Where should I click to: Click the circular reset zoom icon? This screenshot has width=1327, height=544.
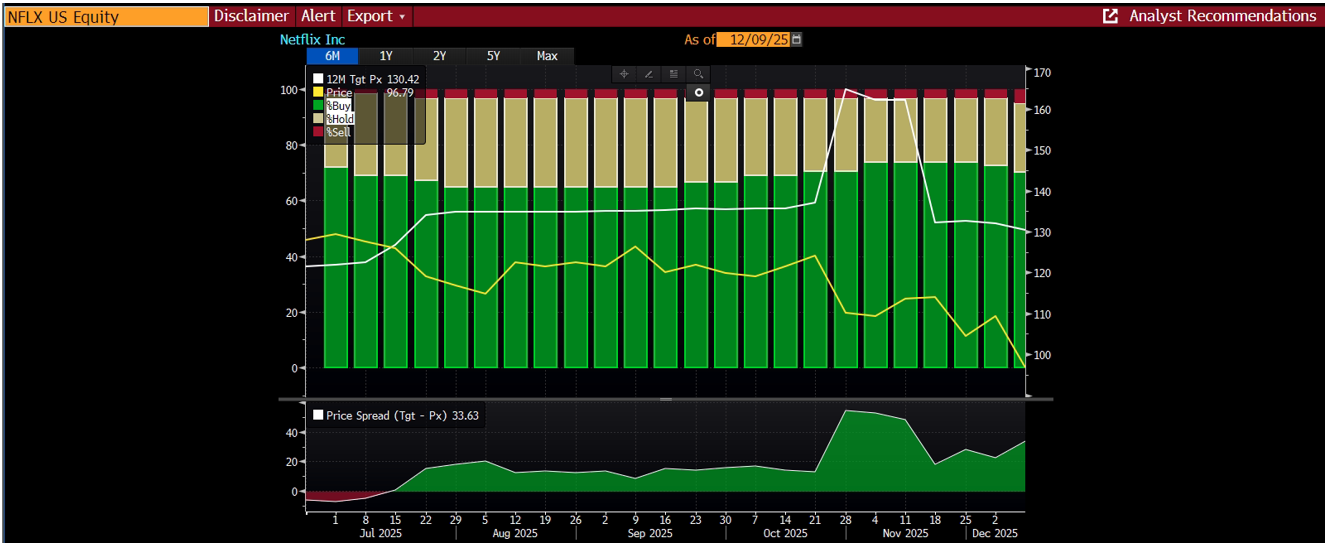point(699,93)
